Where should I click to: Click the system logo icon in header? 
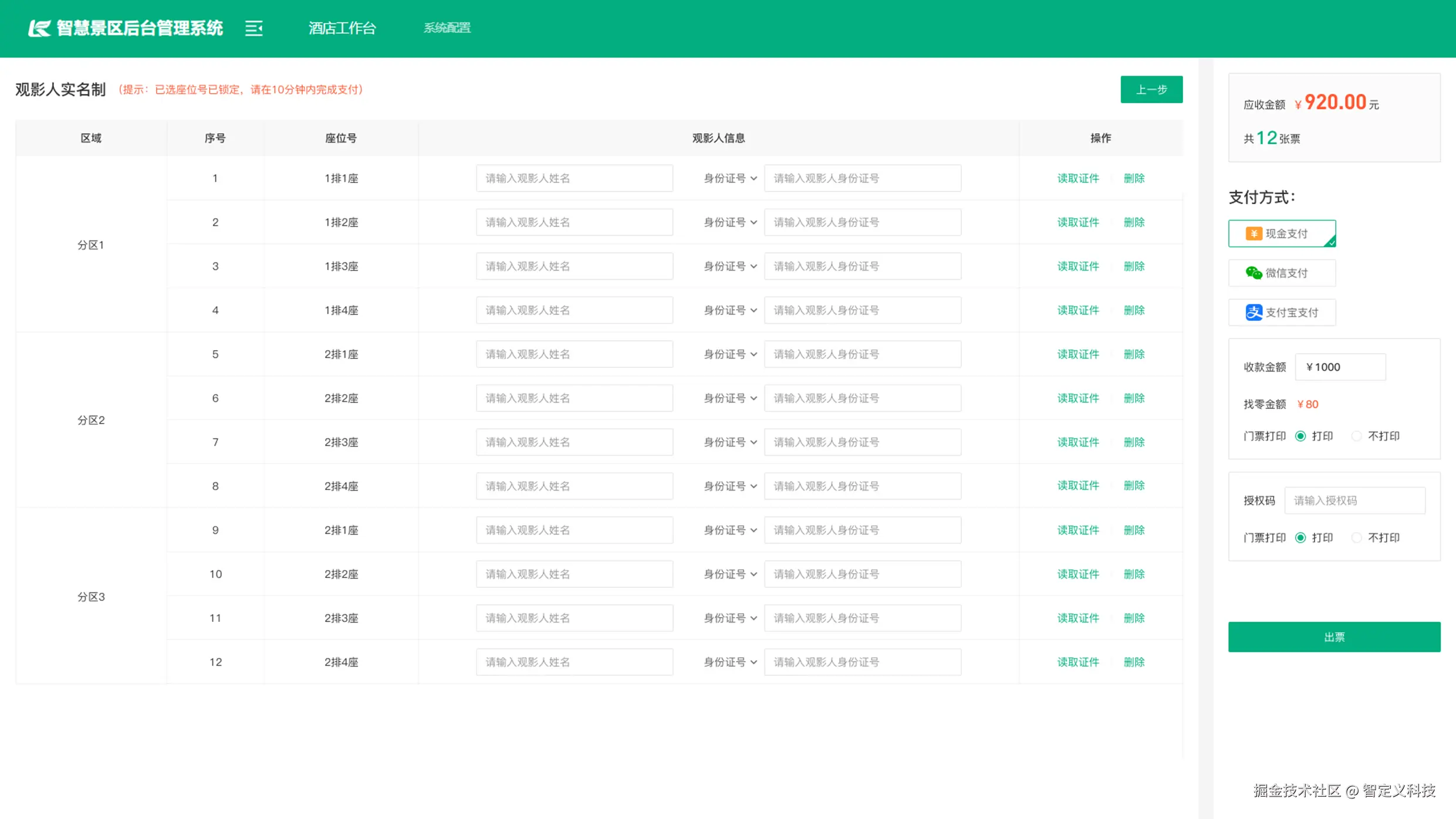click(x=39, y=28)
